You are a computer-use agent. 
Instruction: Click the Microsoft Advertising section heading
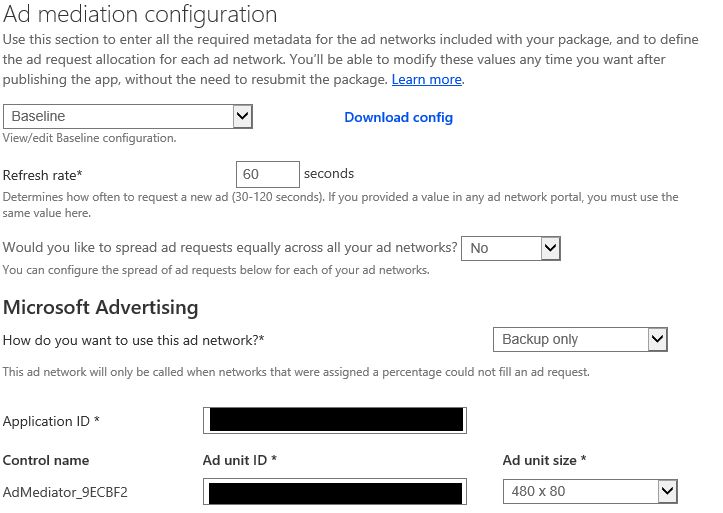click(101, 307)
